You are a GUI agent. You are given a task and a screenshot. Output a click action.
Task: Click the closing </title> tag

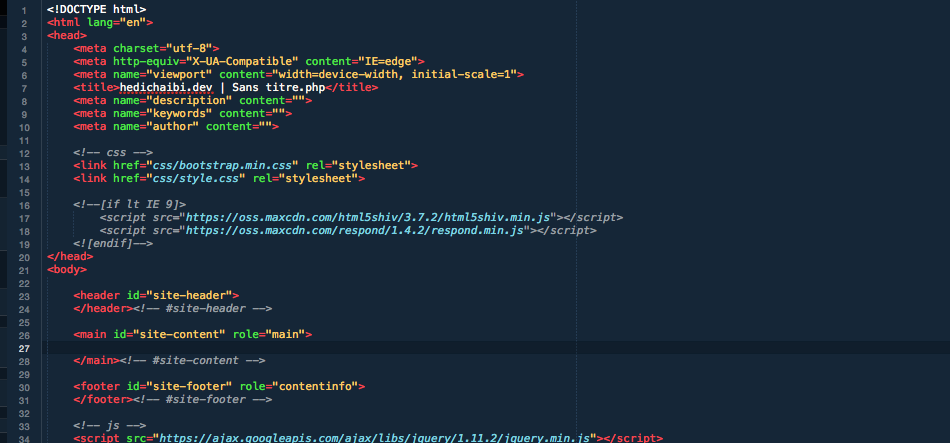pos(351,88)
